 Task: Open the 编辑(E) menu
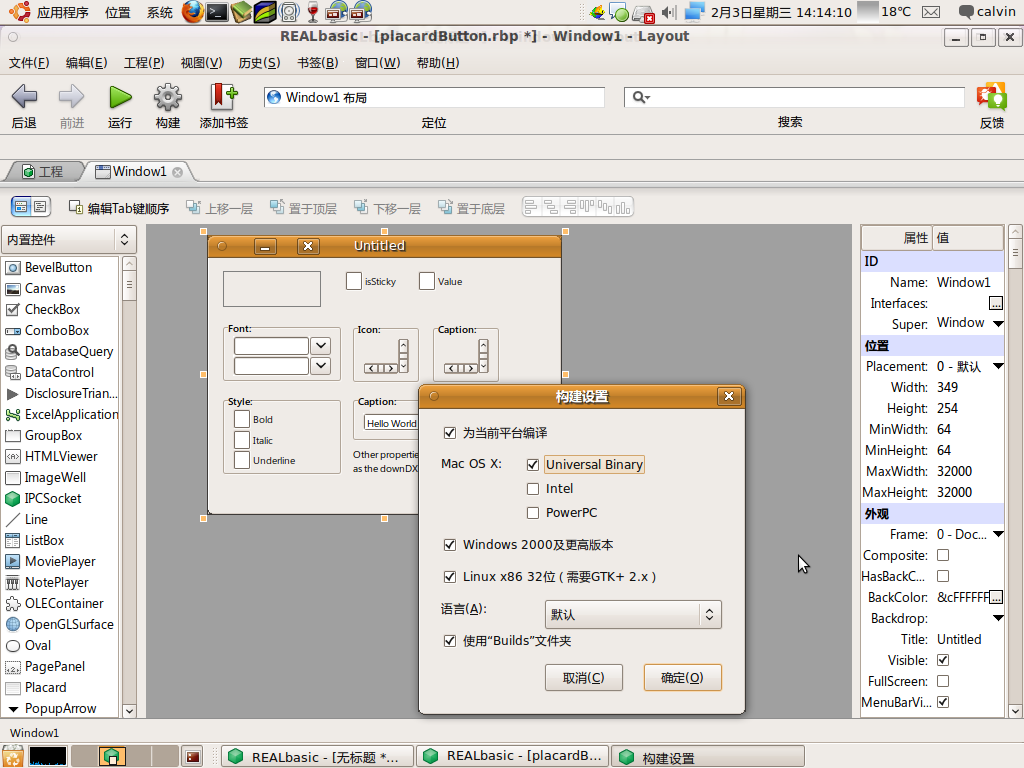coord(86,63)
